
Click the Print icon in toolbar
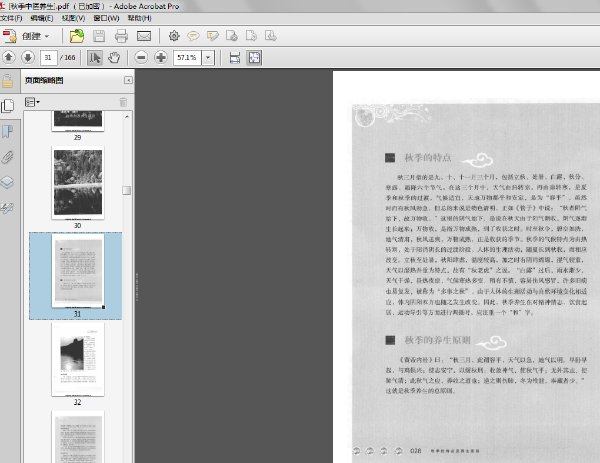tap(120, 36)
